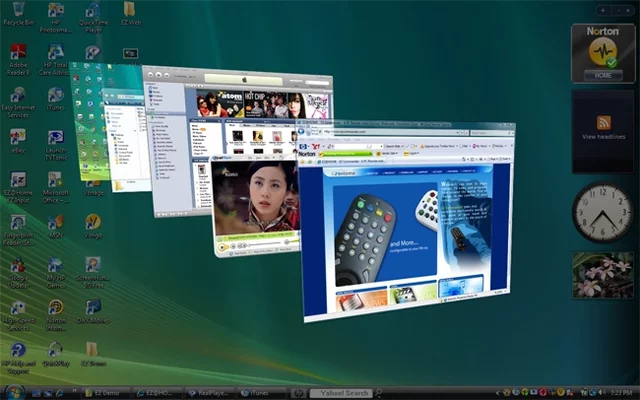Launch My HP Games shortcut

pyautogui.click(x=56, y=273)
